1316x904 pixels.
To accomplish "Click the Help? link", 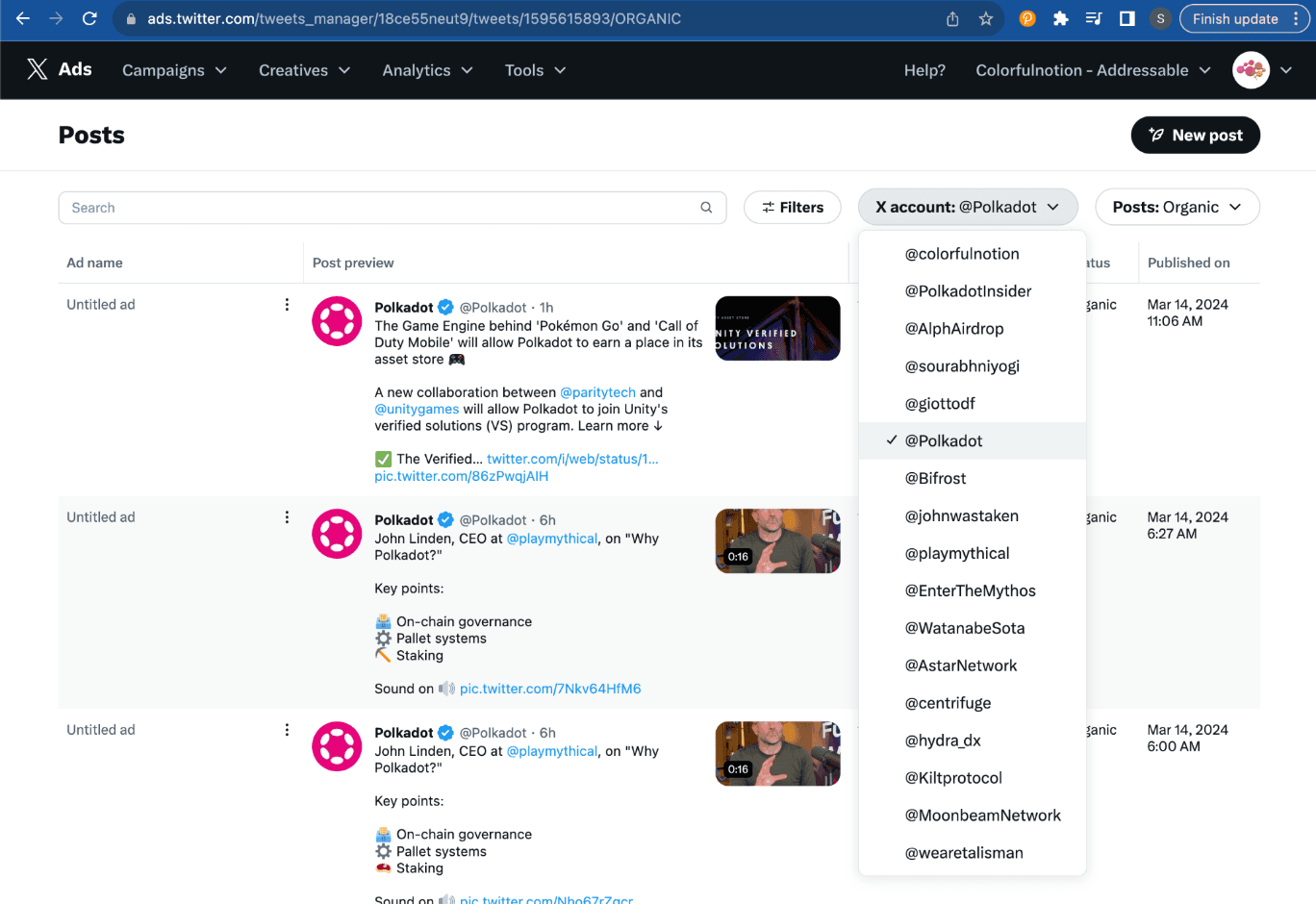I will [924, 70].
